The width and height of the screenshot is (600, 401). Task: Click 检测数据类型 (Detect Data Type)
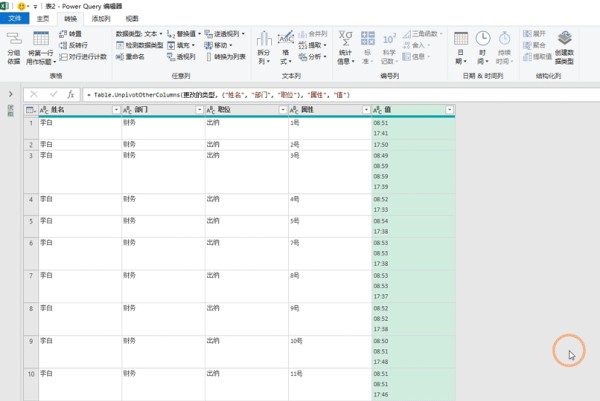tap(140, 45)
